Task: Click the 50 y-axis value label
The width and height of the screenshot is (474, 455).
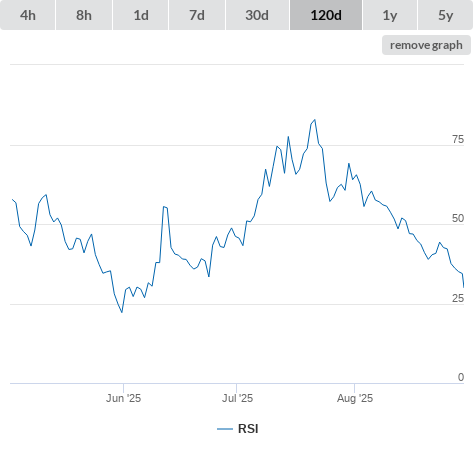Action: [458, 218]
